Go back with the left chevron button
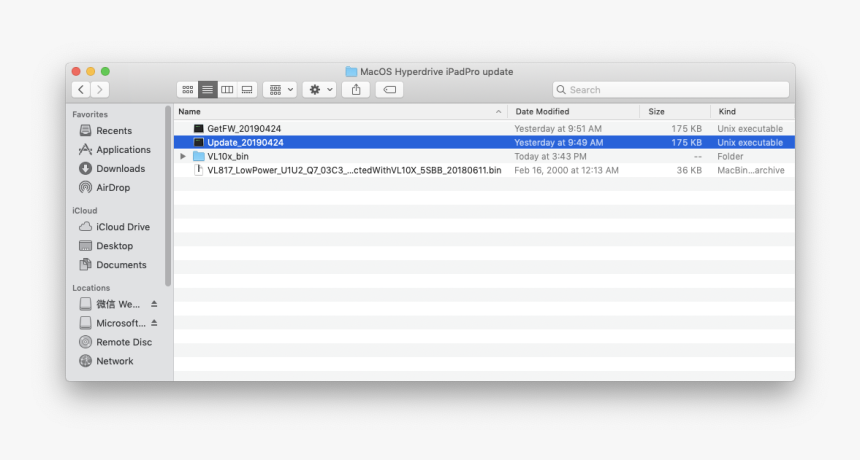Image resolution: width=860 pixels, height=460 pixels. [x=81, y=89]
